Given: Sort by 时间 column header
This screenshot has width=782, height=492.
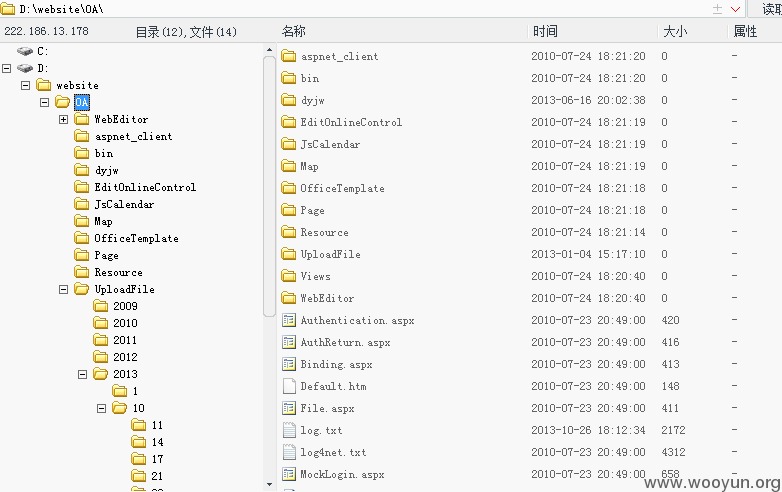Looking at the screenshot, I should (x=545, y=31).
